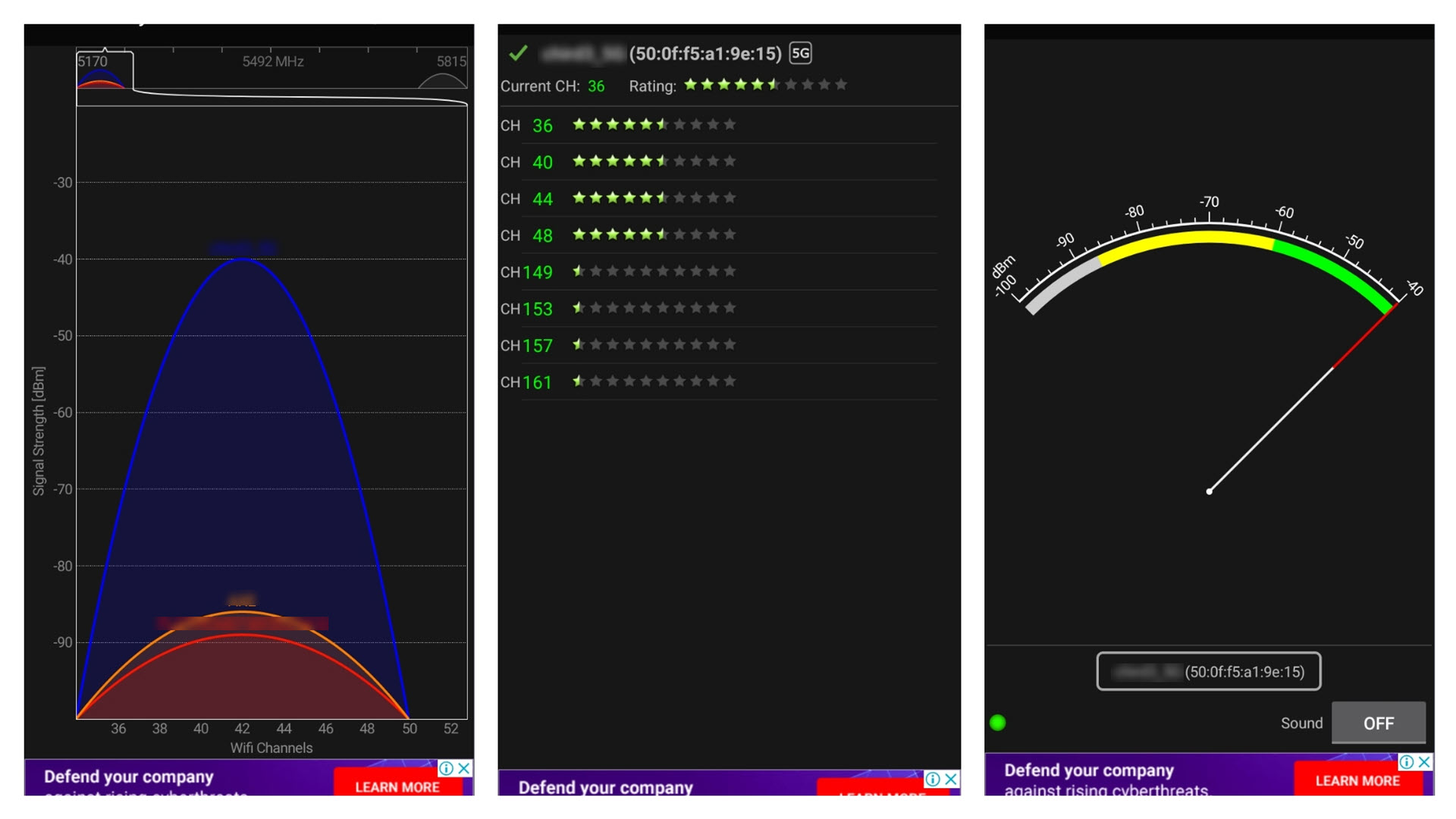Select the 5170 band overview window
Image resolution: width=1456 pixels, height=819 pixels.
(105, 70)
